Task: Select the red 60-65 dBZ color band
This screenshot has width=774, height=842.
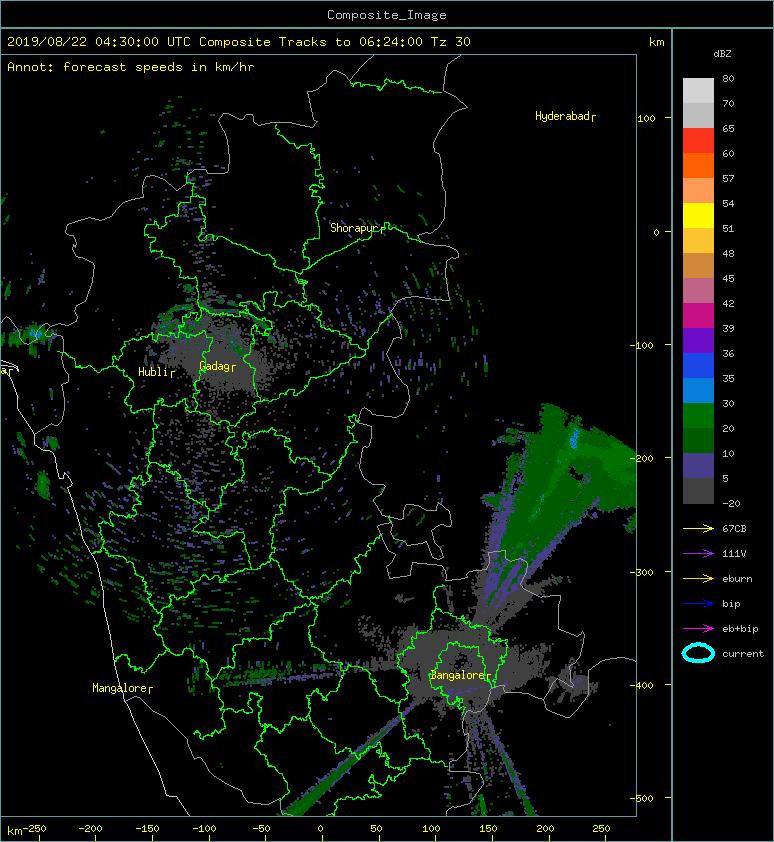Action: (x=698, y=141)
